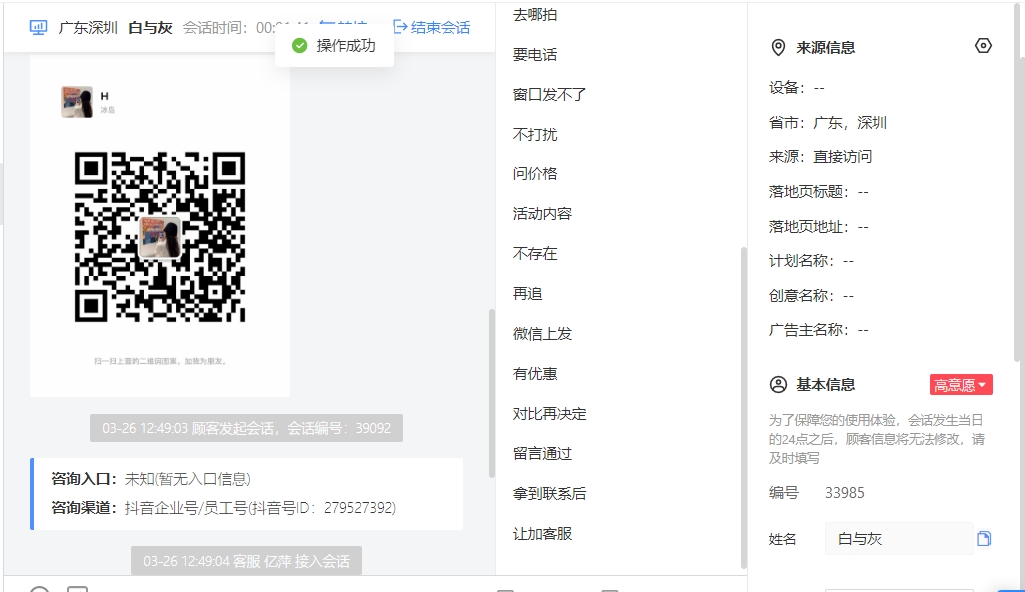Click the quick reply list scrollbar
The height and width of the screenshot is (592, 1025).
click(x=743, y=408)
